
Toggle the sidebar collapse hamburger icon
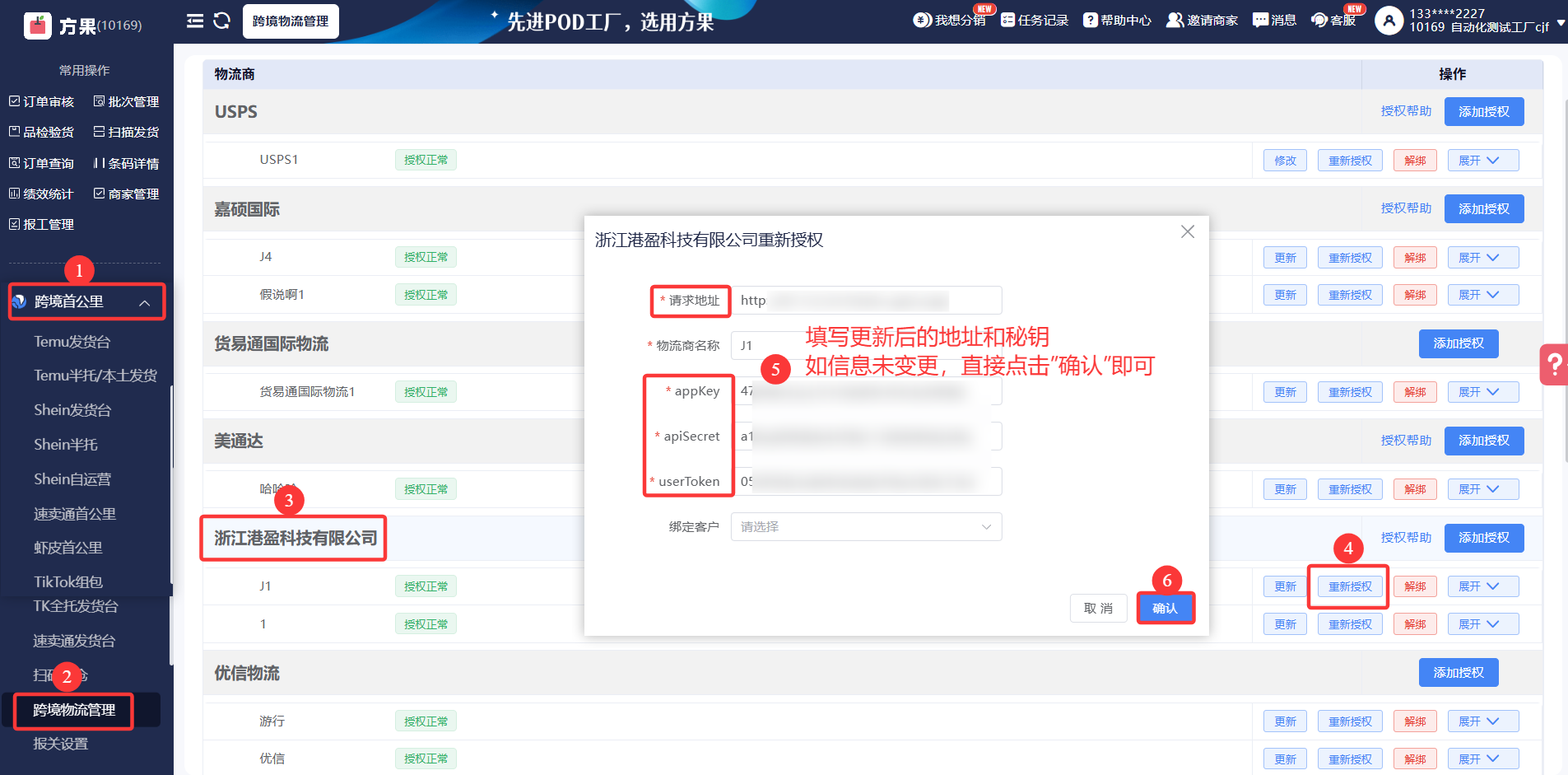point(195,21)
